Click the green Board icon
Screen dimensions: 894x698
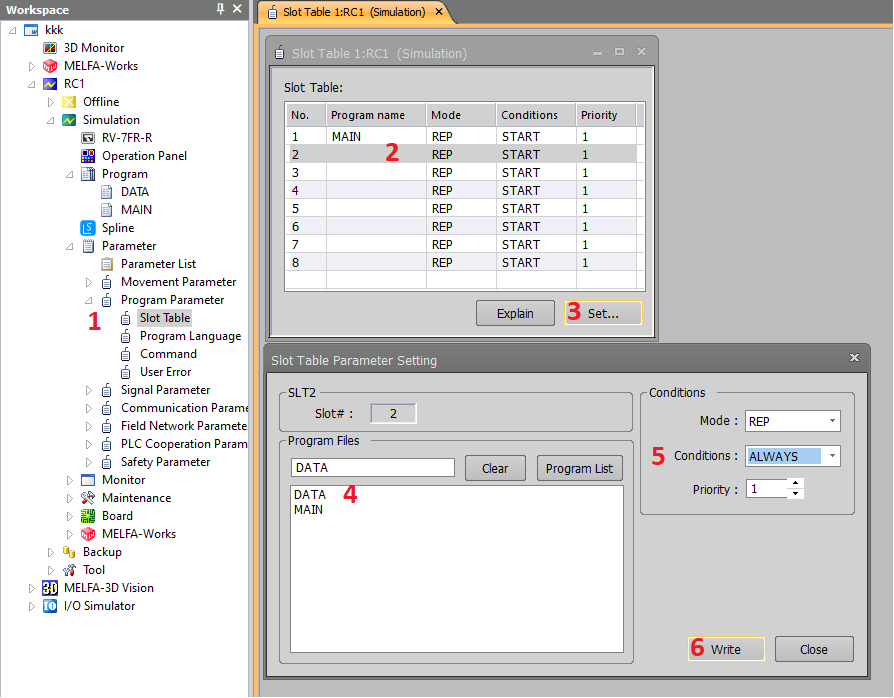coord(88,516)
